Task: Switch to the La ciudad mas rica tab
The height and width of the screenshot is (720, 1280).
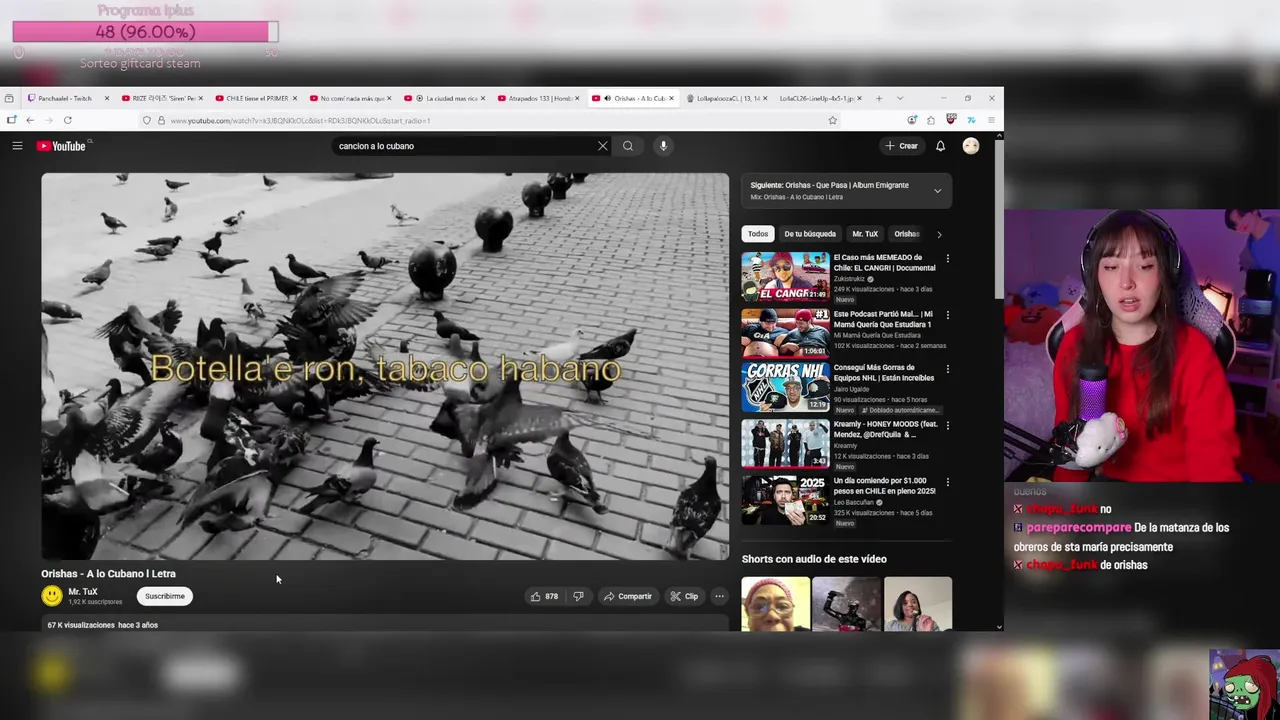Action: coord(444,98)
